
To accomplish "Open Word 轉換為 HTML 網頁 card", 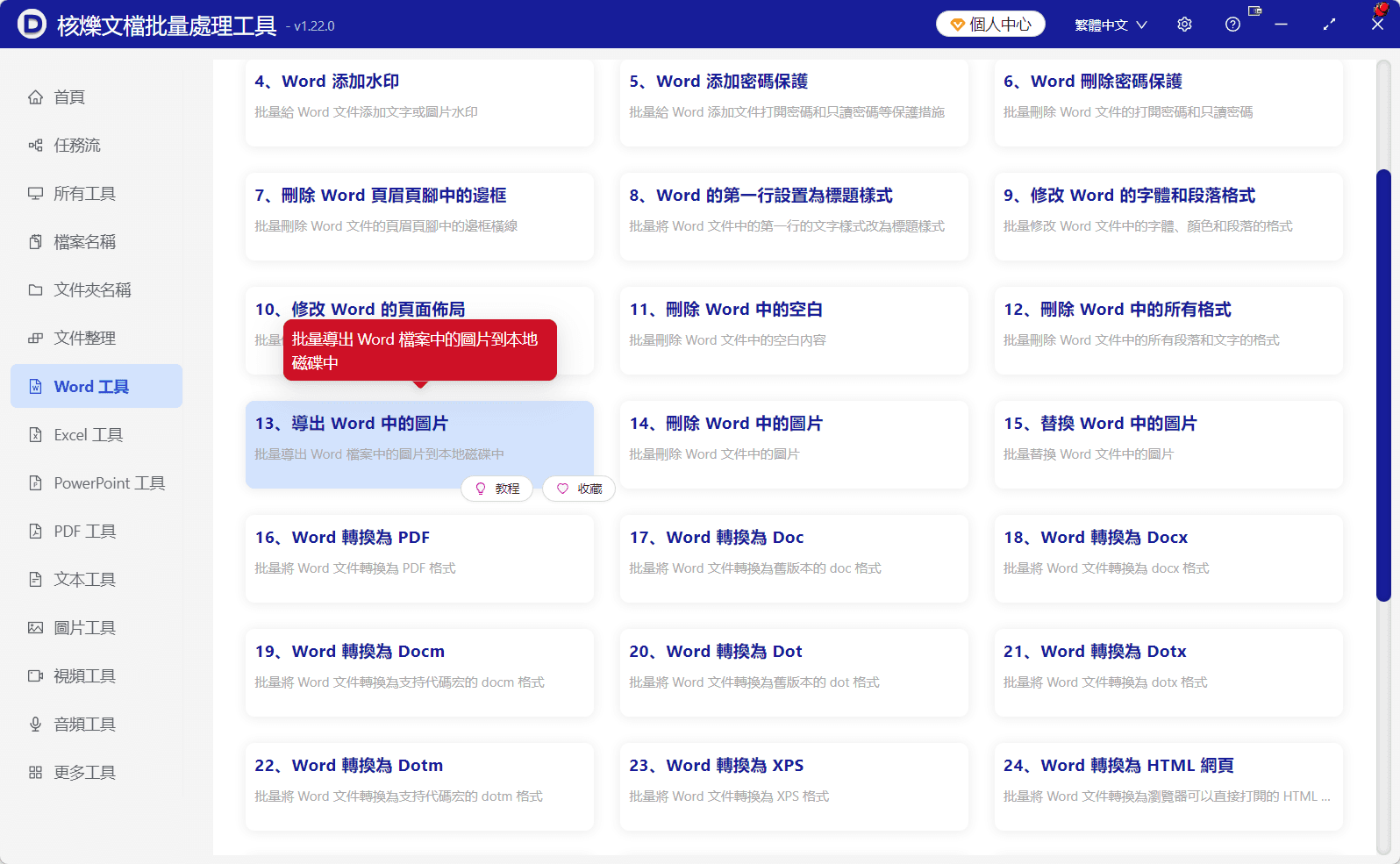I will click(1168, 787).
